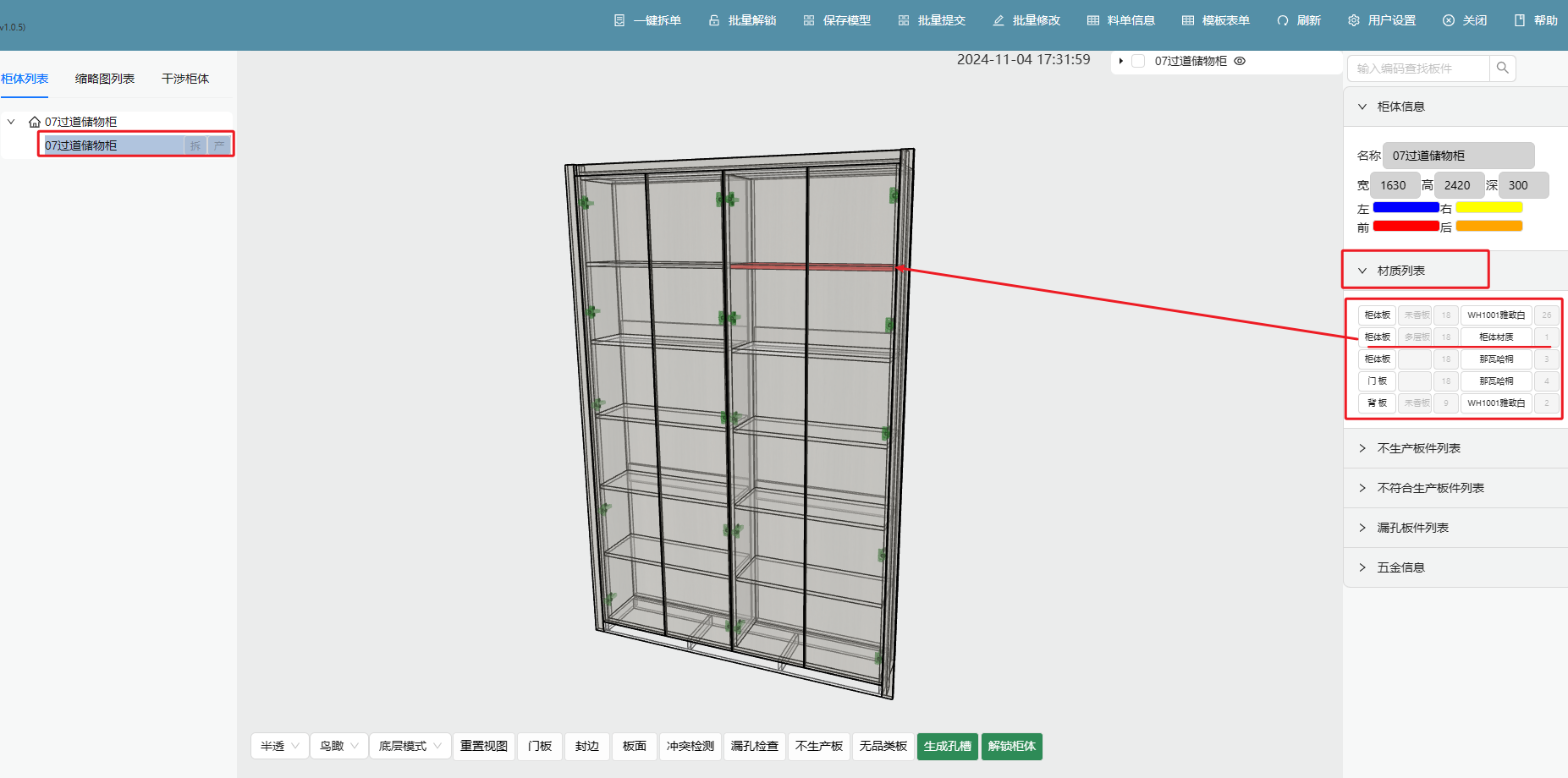Viewport: 1568px width, 778px height.
Task: Toggle the 门板 display button
Action: 540,746
